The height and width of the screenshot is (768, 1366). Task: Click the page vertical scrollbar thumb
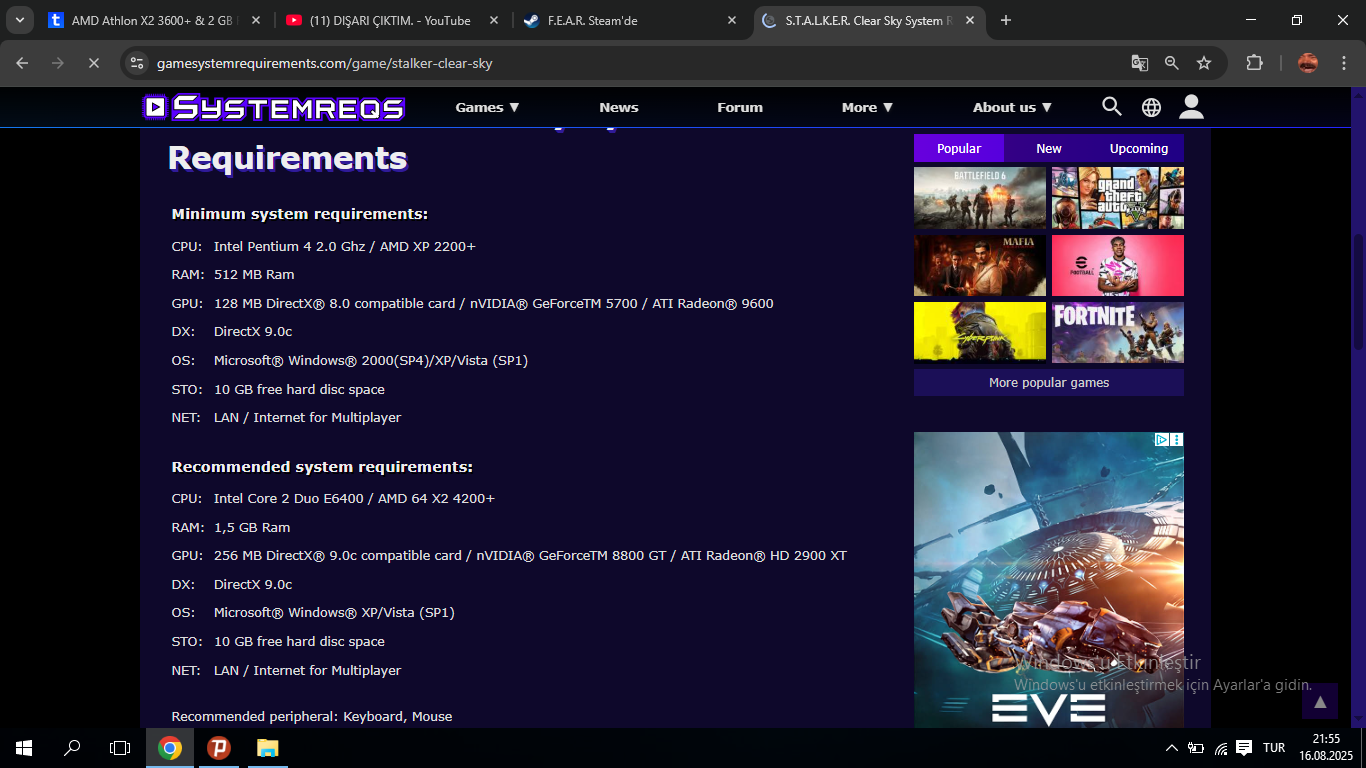click(x=1358, y=290)
